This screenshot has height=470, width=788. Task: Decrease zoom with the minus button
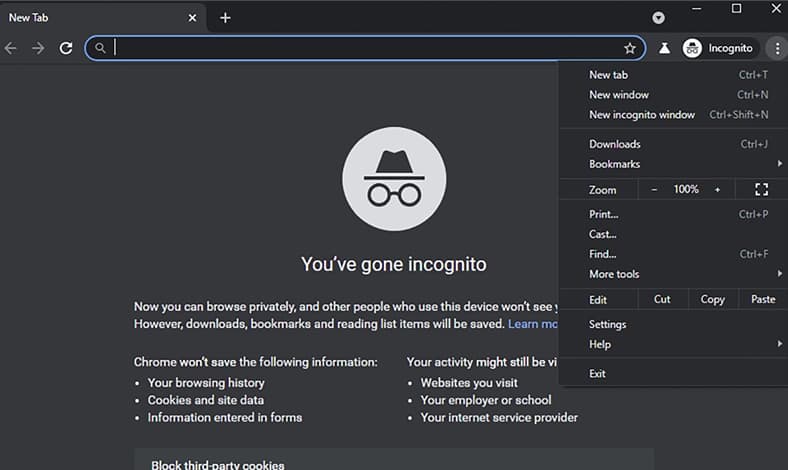[654, 190]
